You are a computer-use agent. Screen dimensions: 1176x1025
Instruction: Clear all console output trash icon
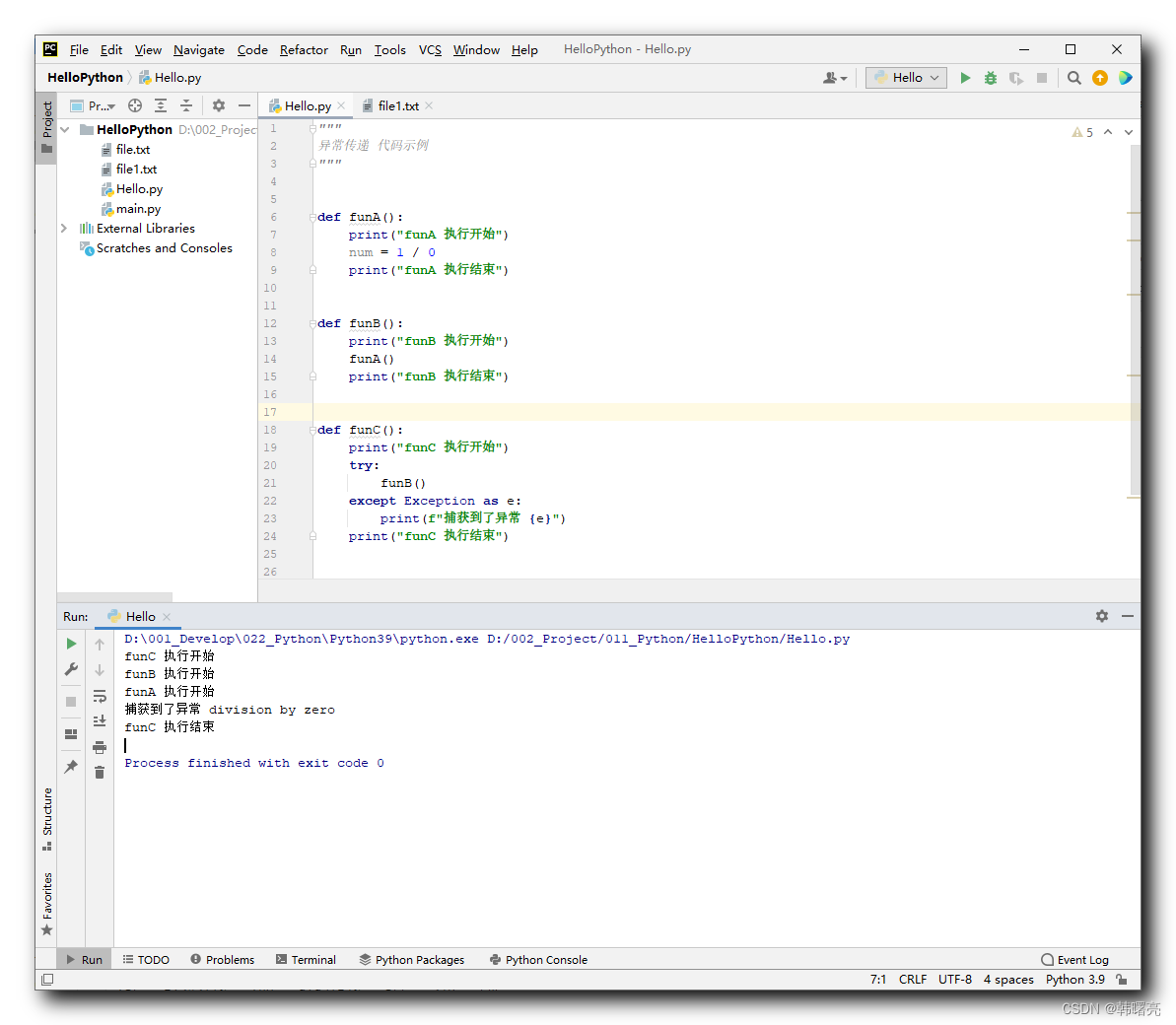coord(100,773)
